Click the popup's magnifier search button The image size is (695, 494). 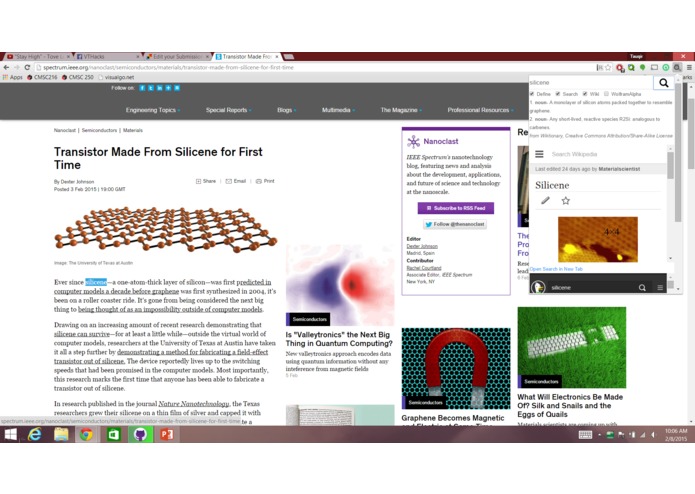point(664,83)
